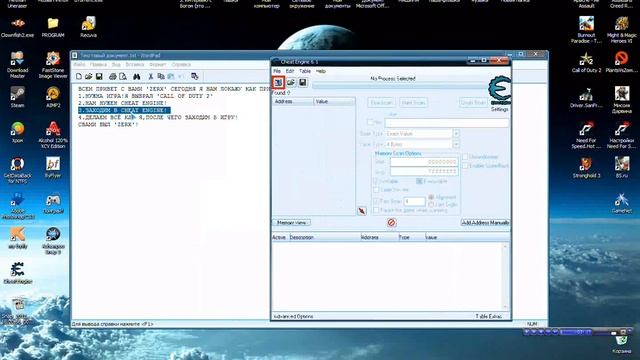The width and height of the screenshot is (640, 360).
Task: Click Add Address Manually button
Action: coord(485,222)
